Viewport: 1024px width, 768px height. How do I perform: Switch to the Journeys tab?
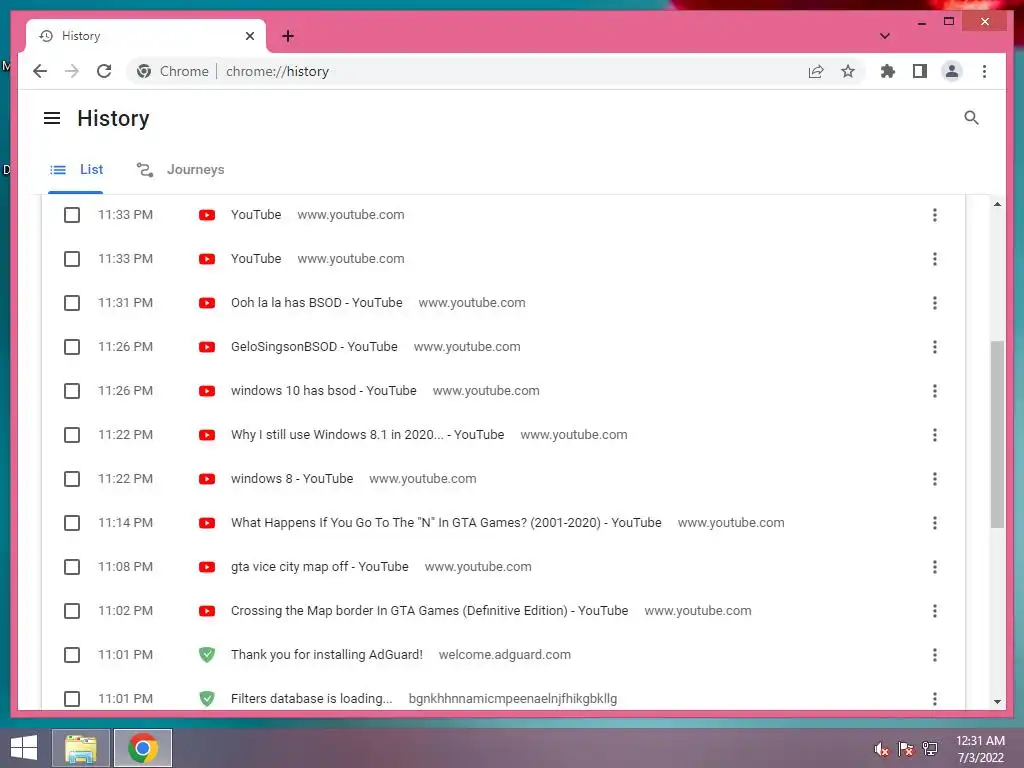coord(180,170)
